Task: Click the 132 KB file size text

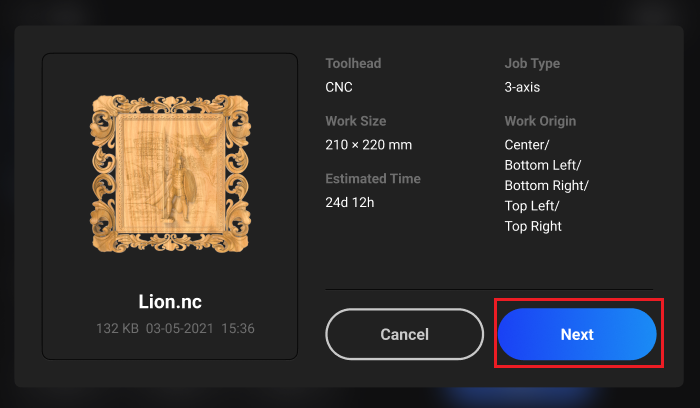Action: click(x=117, y=329)
